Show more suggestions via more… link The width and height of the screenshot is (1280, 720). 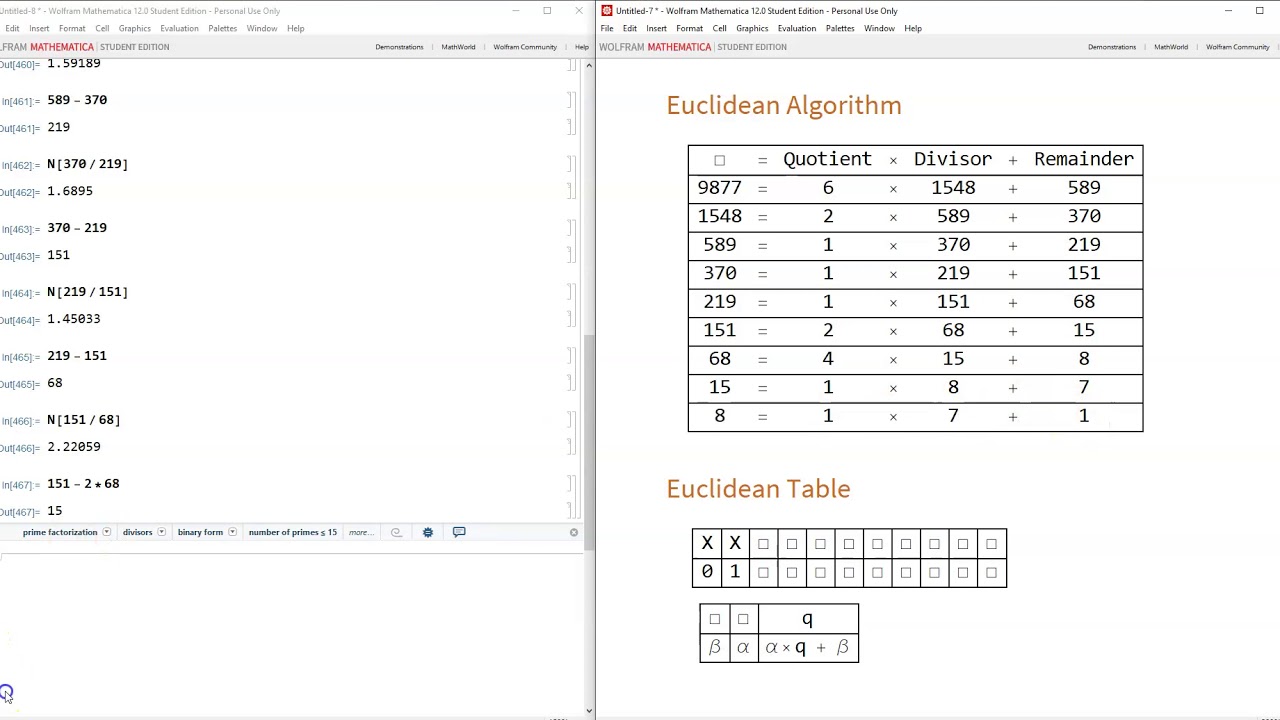tap(359, 532)
